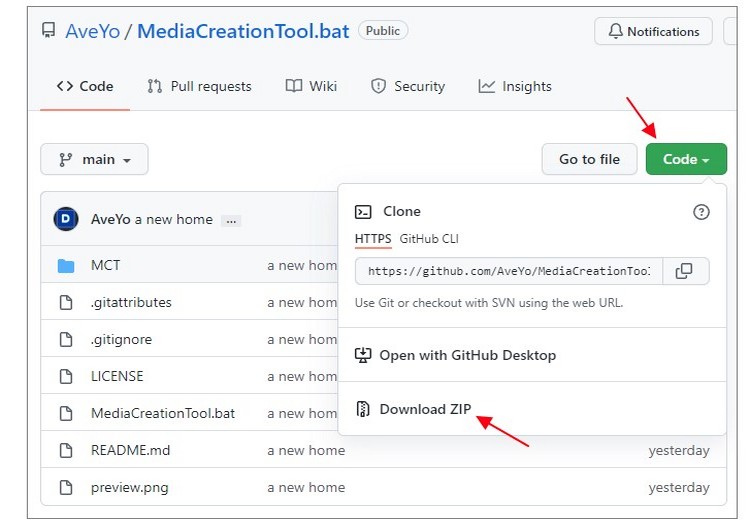Click the README.md file icon
The image size is (750, 531).
66,450
